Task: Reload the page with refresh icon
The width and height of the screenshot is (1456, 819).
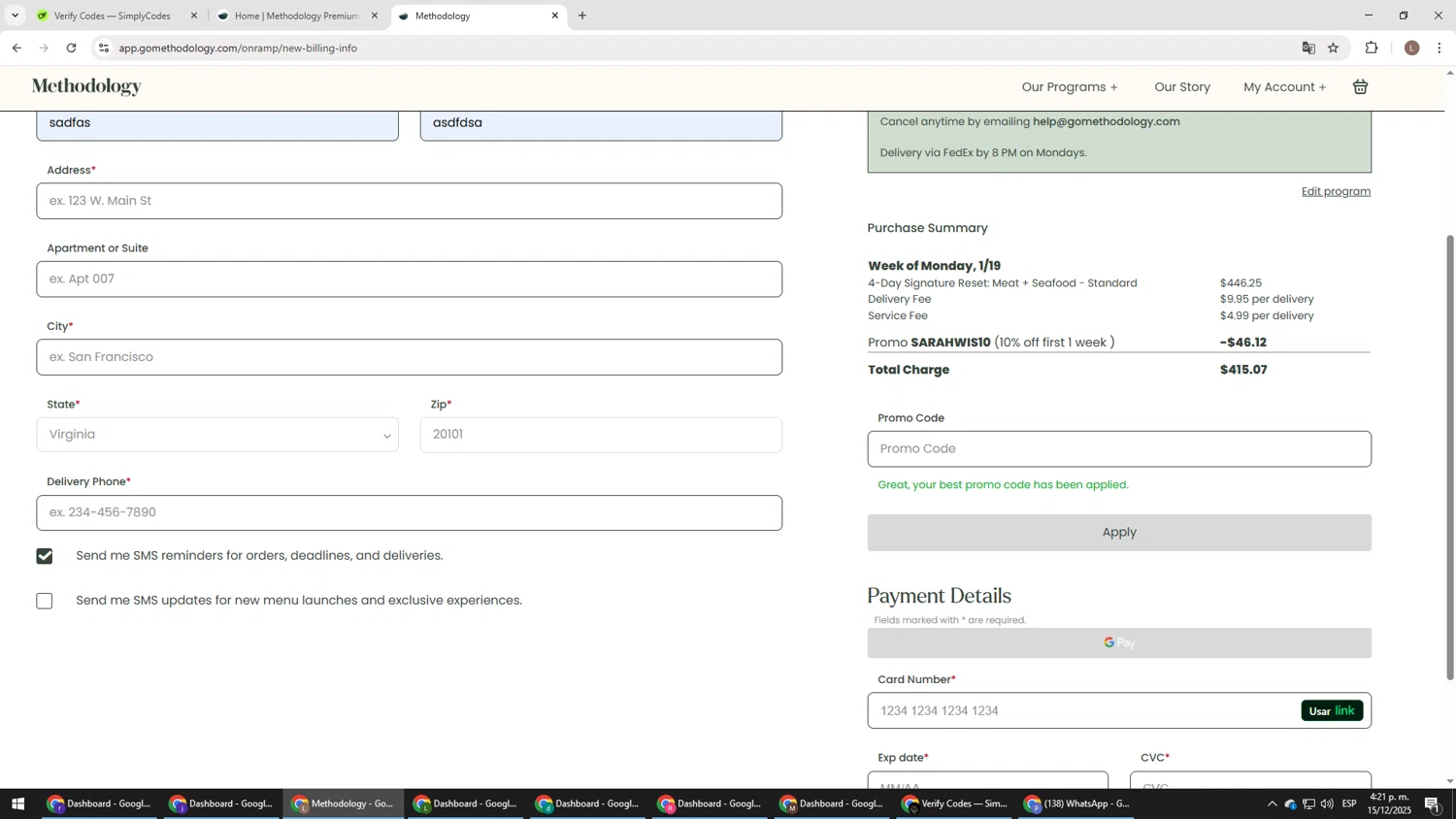Action: (x=71, y=48)
